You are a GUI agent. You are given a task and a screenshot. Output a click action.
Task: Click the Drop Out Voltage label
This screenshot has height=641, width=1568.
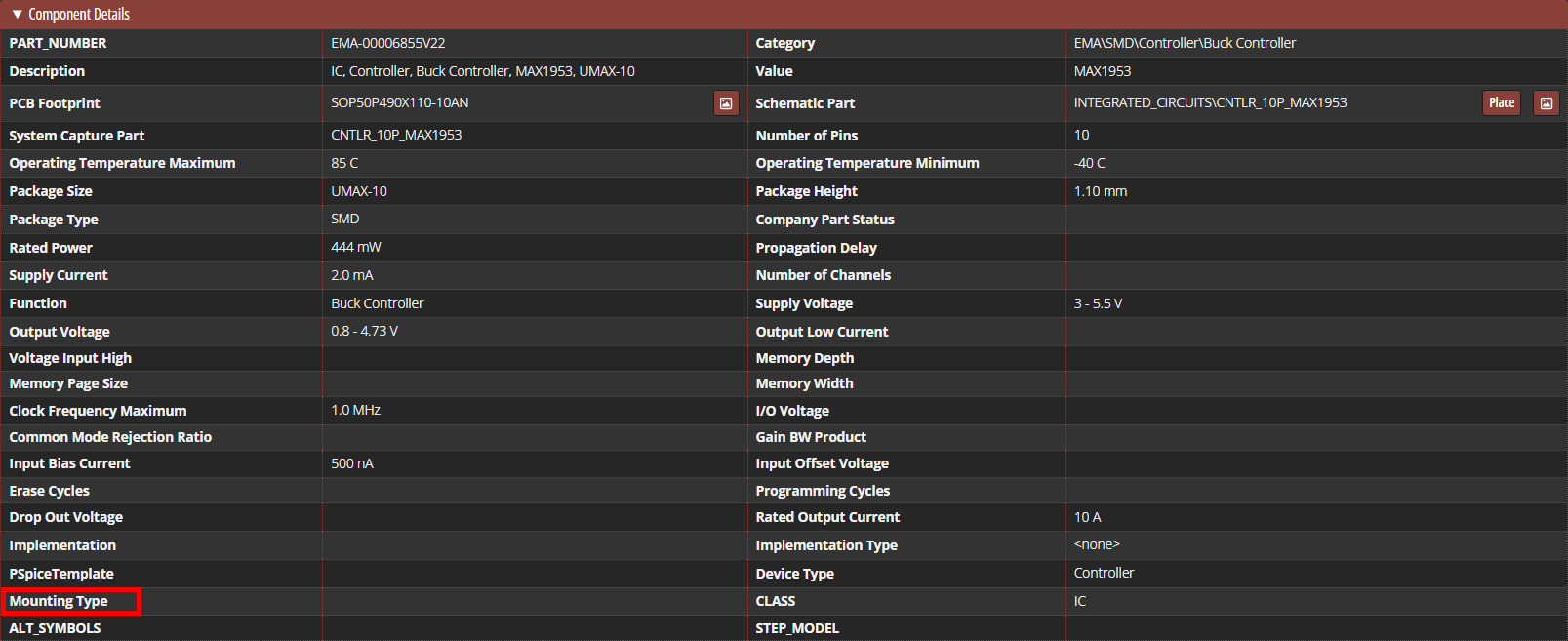coord(66,517)
